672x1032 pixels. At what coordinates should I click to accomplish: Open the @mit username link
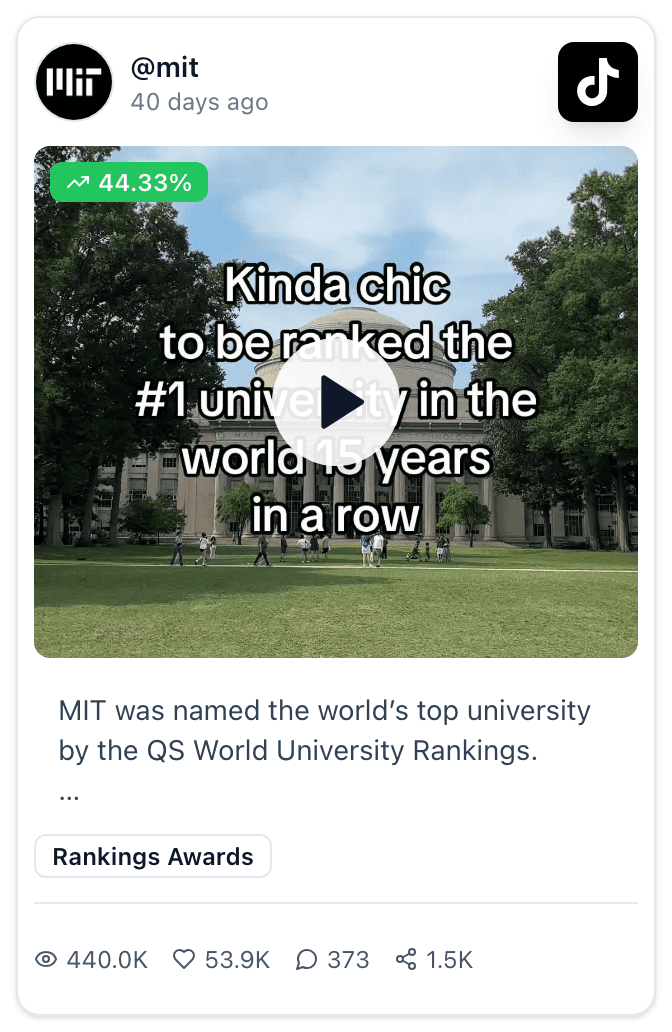165,67
